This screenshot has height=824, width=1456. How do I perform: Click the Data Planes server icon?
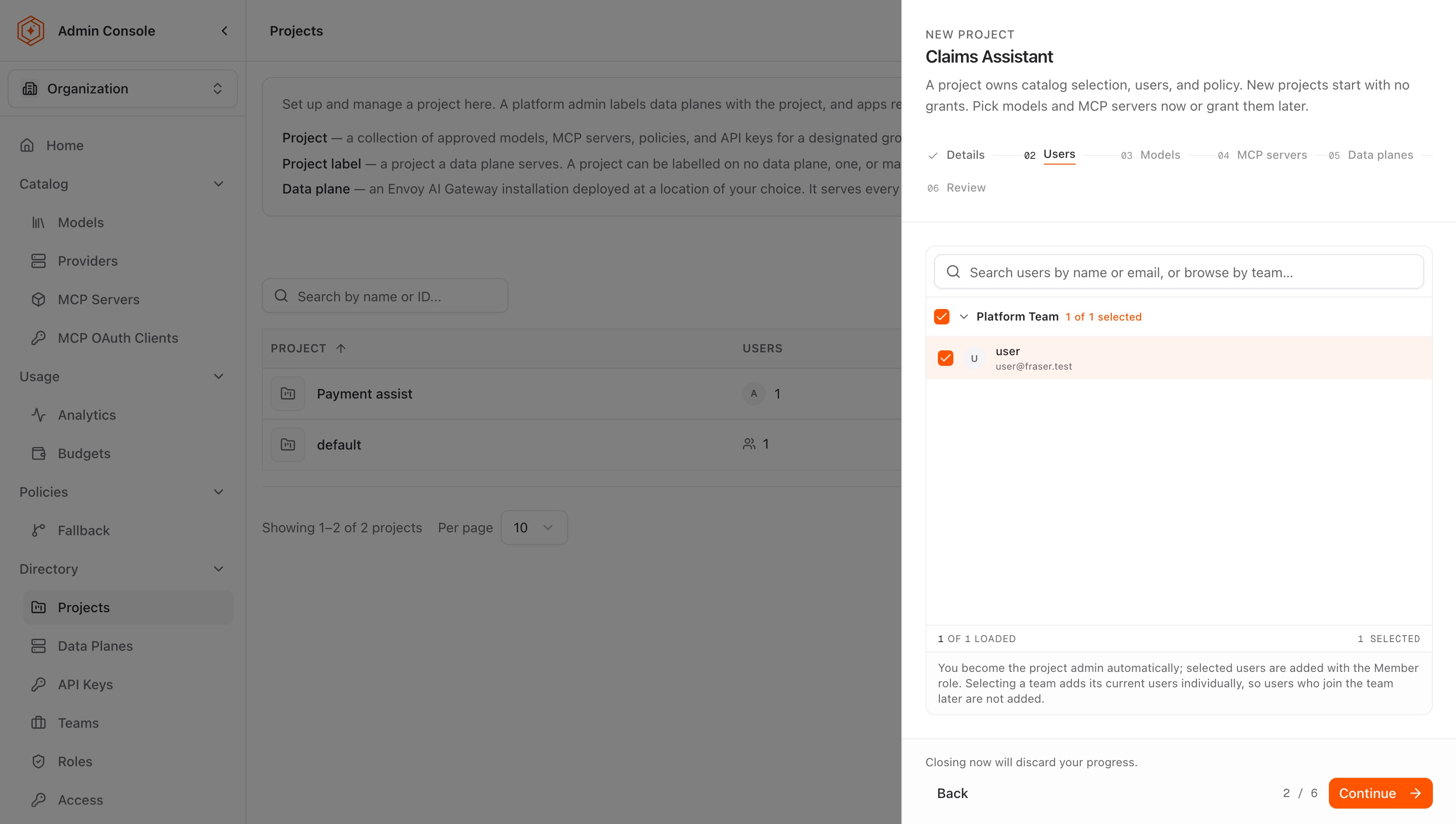click(39, 646)
